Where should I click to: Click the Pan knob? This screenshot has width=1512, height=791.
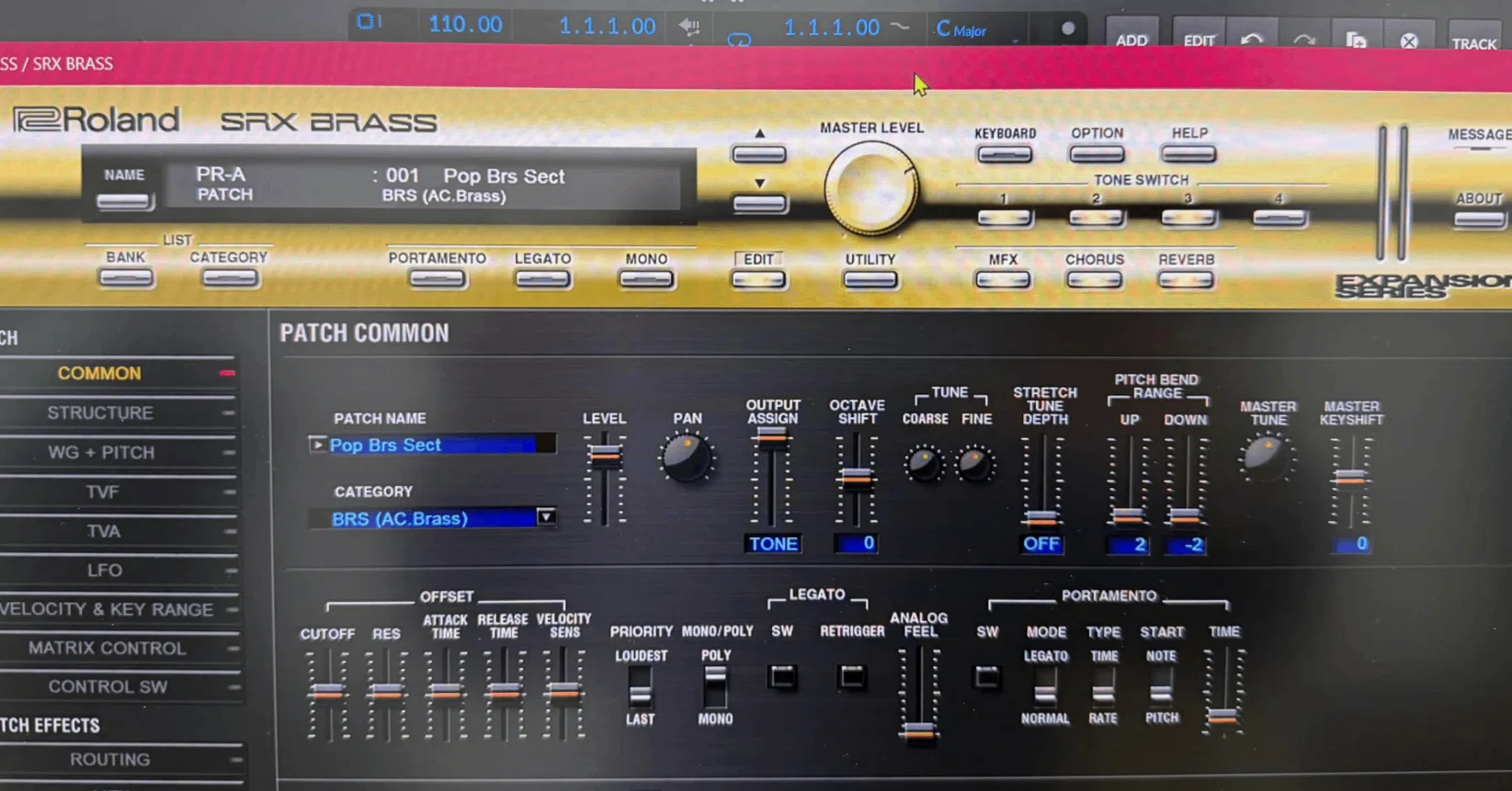[687, 458]
